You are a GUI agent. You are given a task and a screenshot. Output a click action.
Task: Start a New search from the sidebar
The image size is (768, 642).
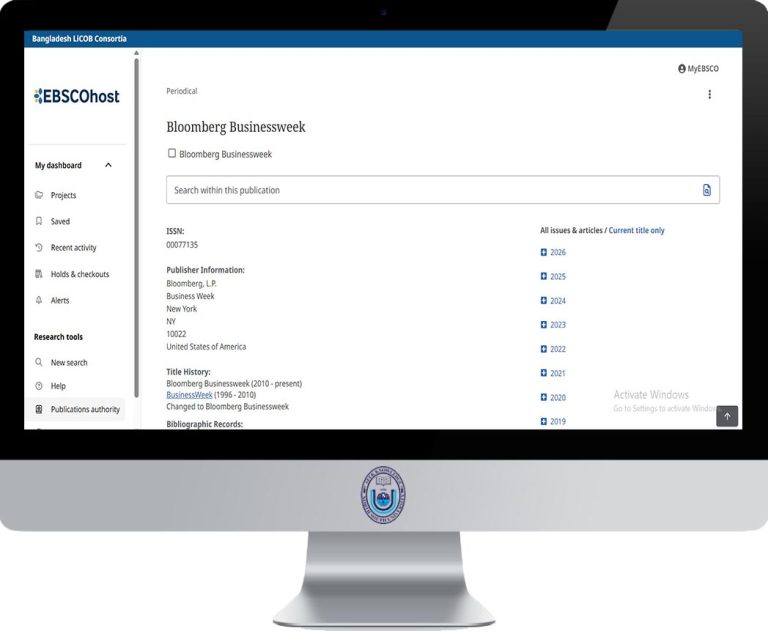69,363
